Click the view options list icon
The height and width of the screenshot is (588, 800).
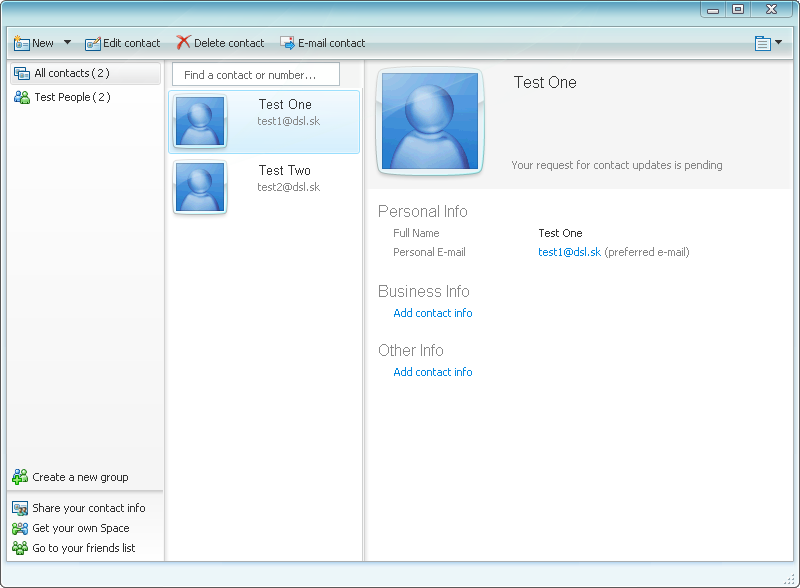[x=763, y=43]
